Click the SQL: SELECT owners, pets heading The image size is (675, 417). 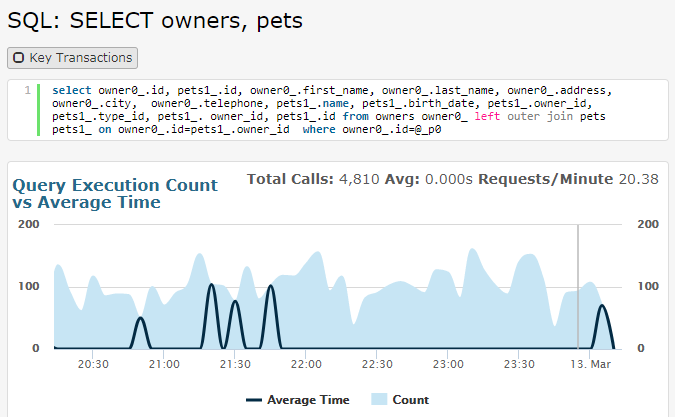pos(155,21)
